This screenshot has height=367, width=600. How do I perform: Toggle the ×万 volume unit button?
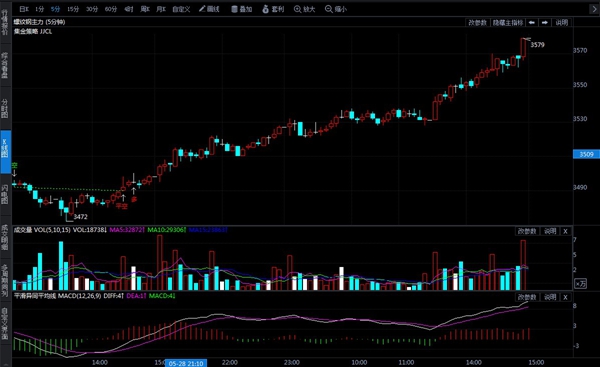(580, 284)
